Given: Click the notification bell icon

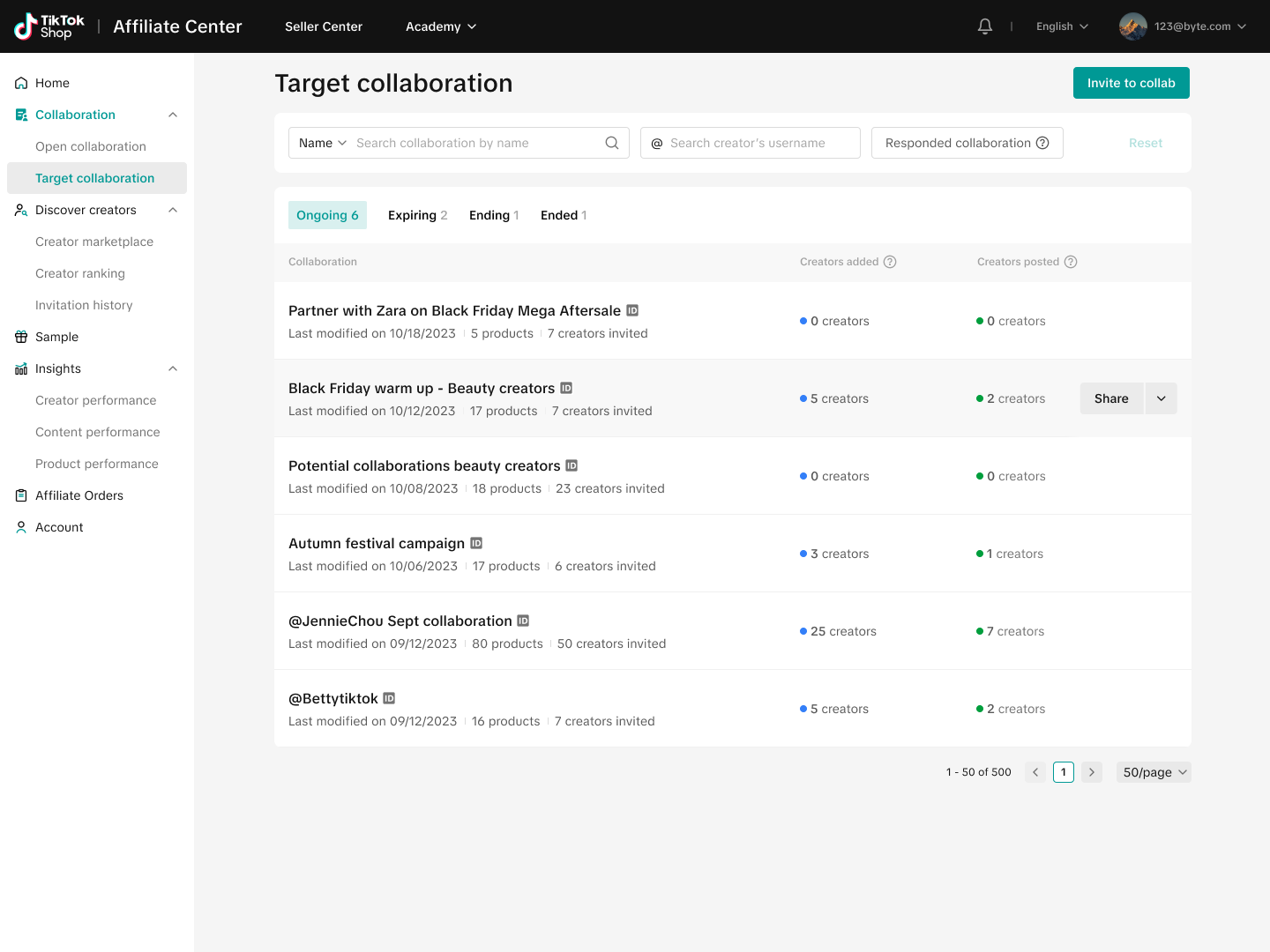Looking at the screenshot, I should (985, 26).
